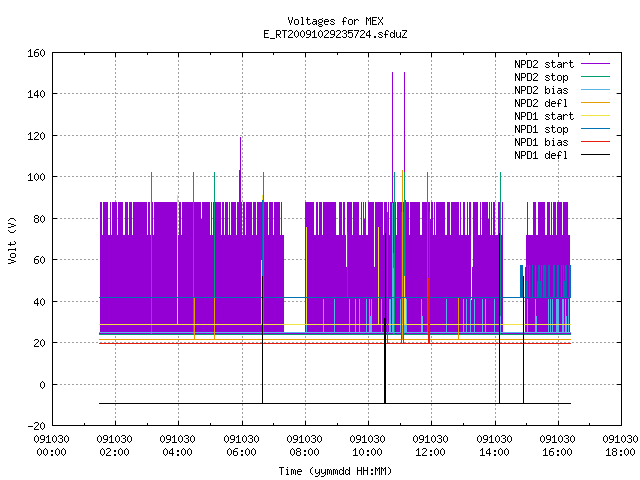Click the 18:00 x-axis time label
640x480 pixels.
pos(620,452)
